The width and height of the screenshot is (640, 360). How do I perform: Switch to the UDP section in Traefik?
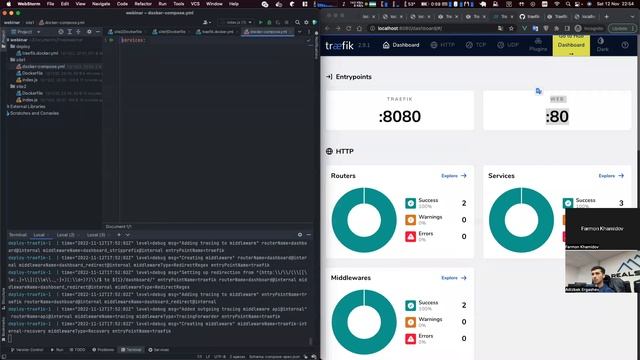(508, 45)
